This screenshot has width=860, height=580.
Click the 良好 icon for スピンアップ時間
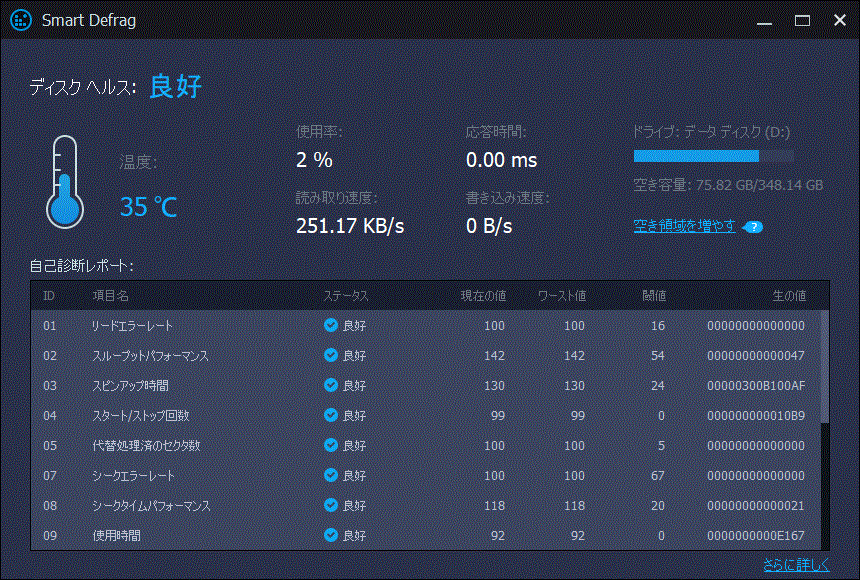331,385
